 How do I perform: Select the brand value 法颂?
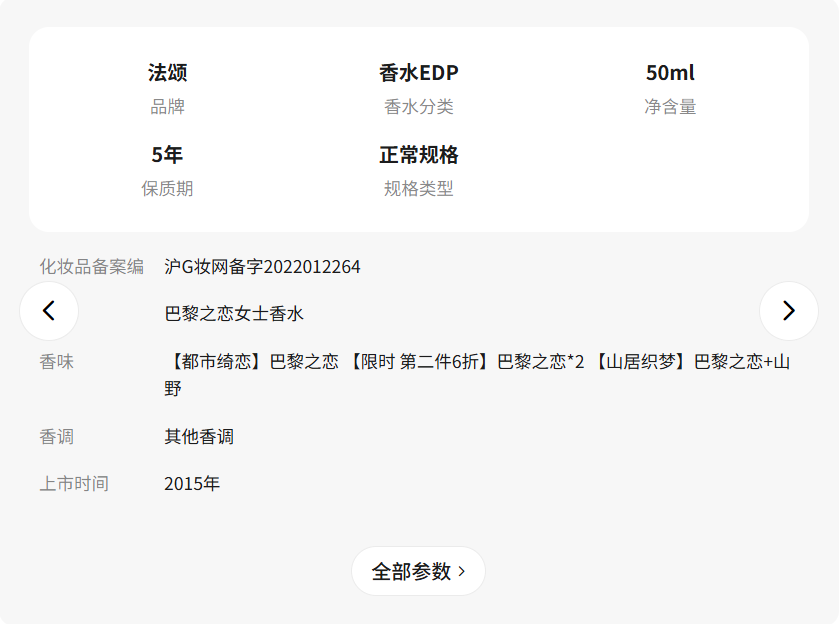[x=167, y=73]
